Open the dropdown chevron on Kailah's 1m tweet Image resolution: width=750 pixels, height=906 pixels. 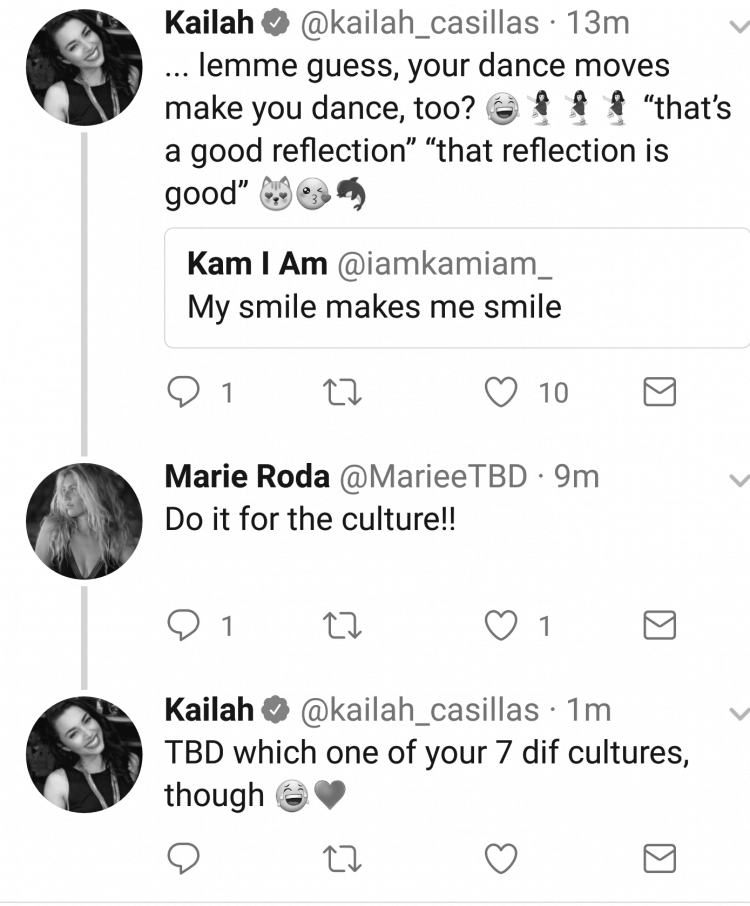pyautogui.click(x=739, y=714)
